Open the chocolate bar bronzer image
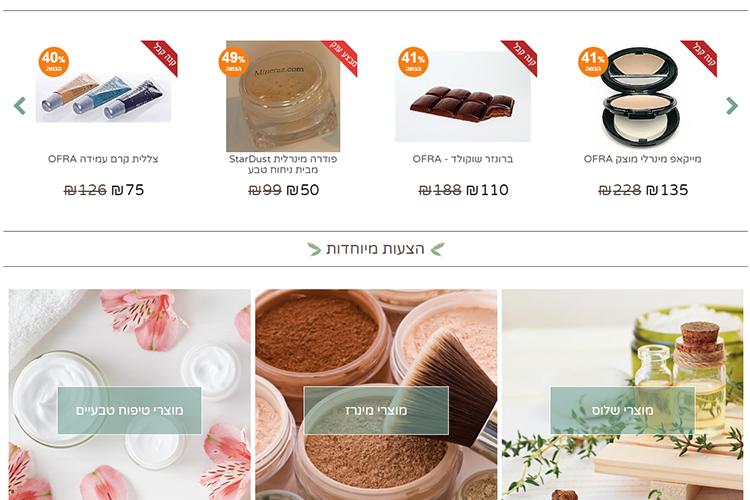 (x=463, y=97)
